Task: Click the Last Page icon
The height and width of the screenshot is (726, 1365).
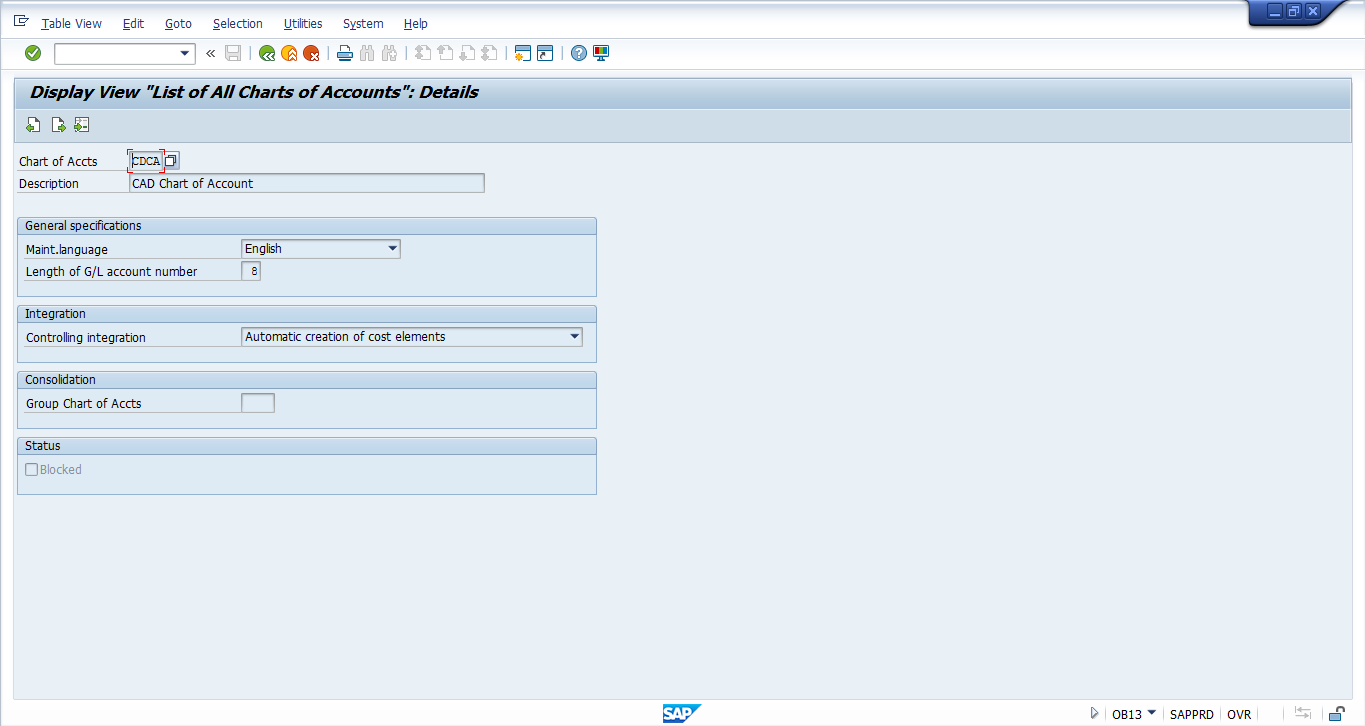Action: (489, 53)
